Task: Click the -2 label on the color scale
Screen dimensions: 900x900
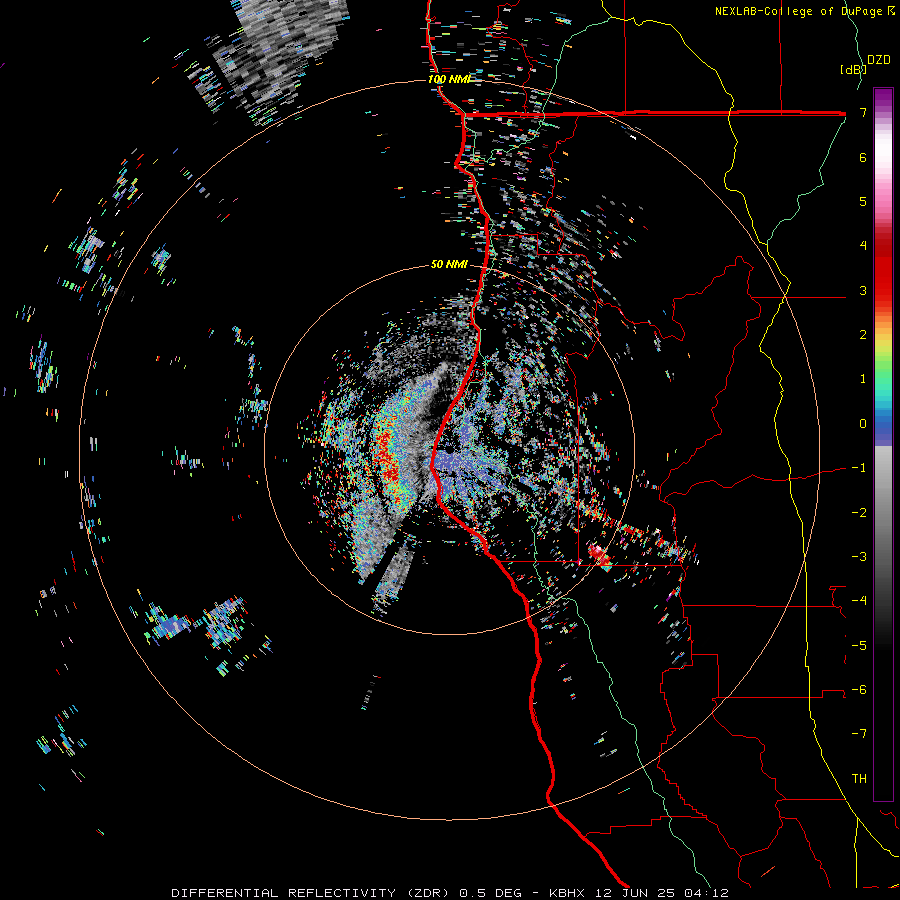Action: coord(859,513)
